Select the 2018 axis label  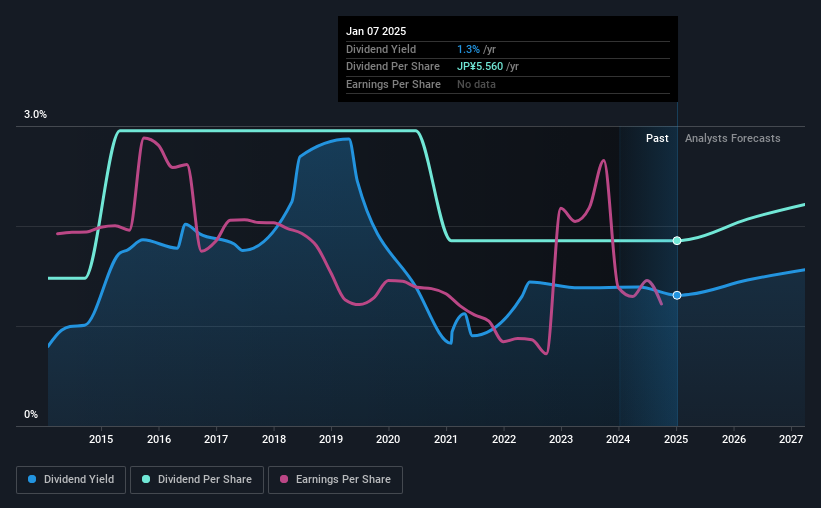(274, 439)
